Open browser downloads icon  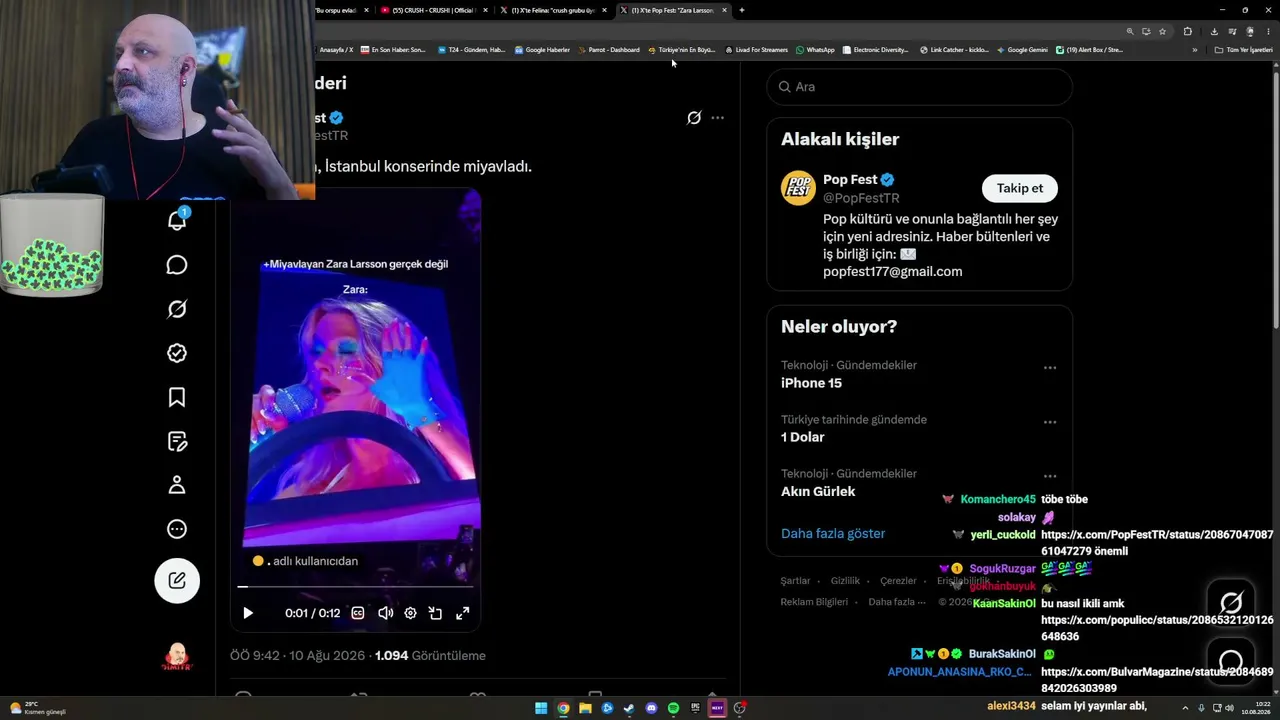tap(1214, 31)
